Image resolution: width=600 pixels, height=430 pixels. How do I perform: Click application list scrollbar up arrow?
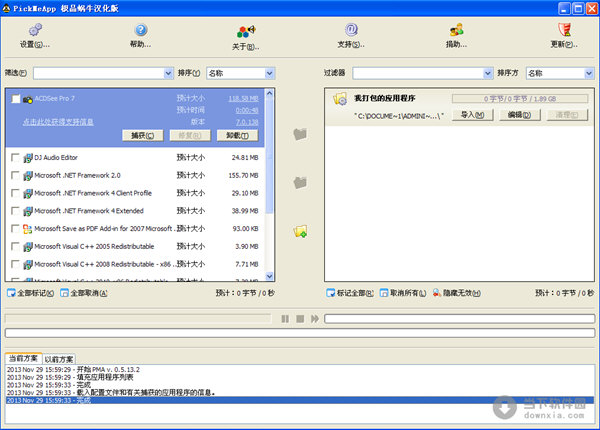pos(269,93)
